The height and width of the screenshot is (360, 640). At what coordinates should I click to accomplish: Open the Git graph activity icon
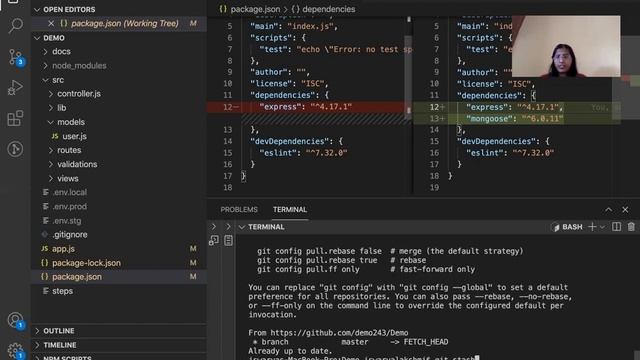pos(15,149)
